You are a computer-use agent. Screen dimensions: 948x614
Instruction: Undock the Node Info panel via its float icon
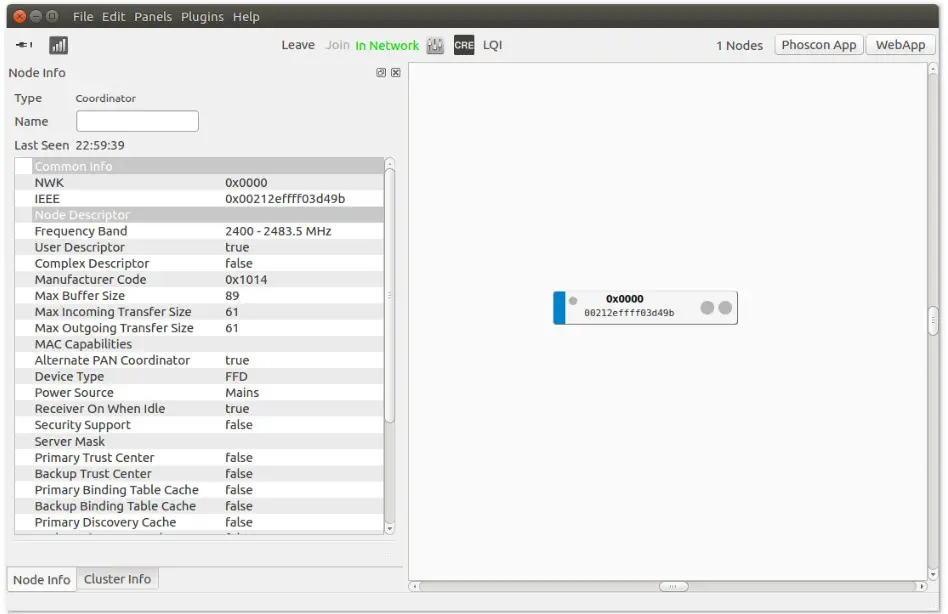click(x=380, y=72)
